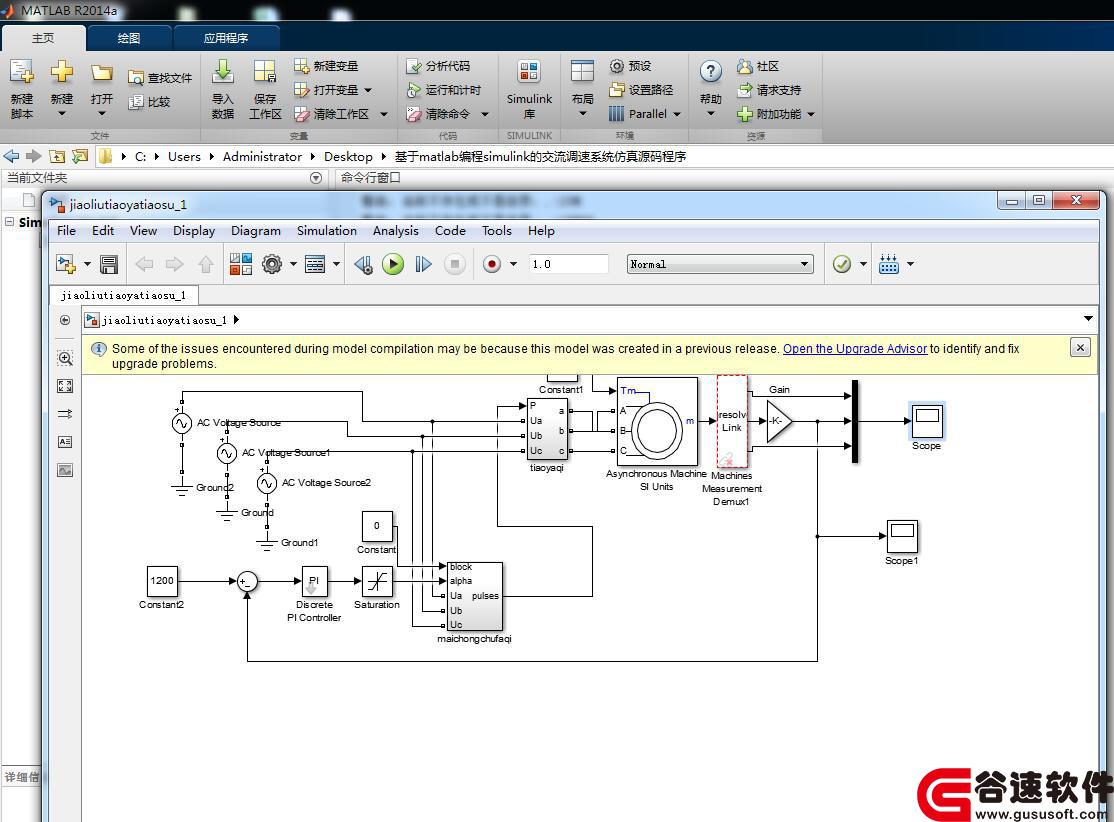Open the Display menu in Simulink
The image size is (1114, 822).
[x=194, y=231]
